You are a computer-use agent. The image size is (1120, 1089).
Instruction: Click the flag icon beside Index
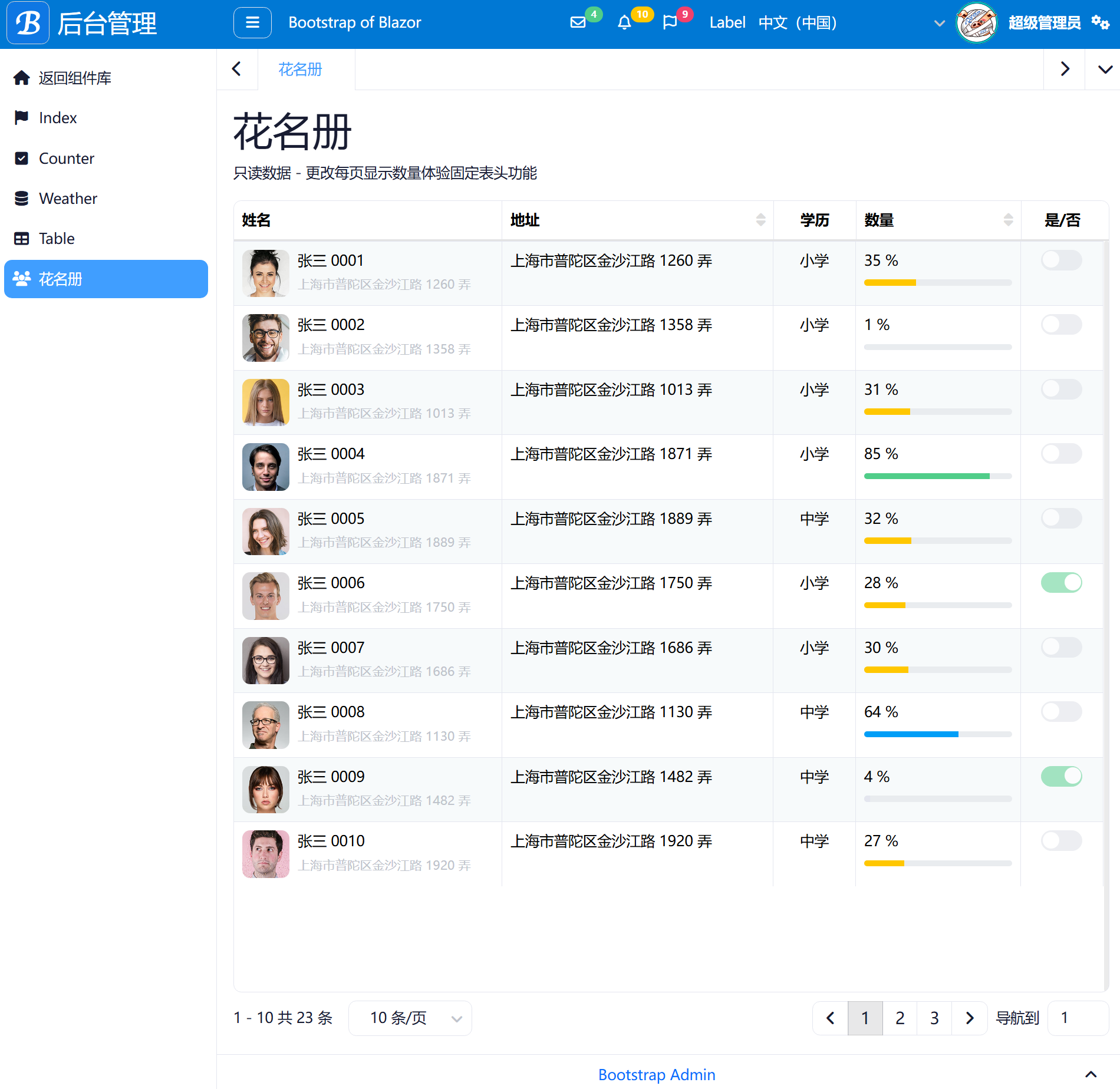(22, 118)
